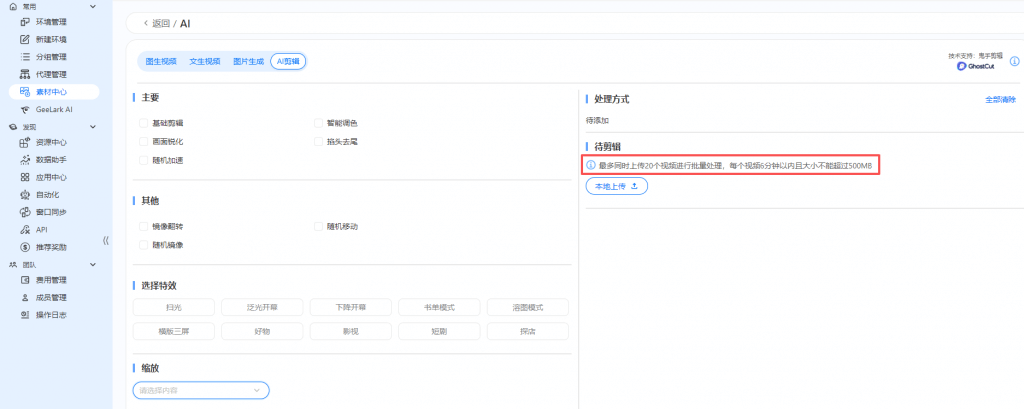This screenshot has width=1024, height=409.
Task: Open 代理管理 in the sidebar
Action: (50, 74)
